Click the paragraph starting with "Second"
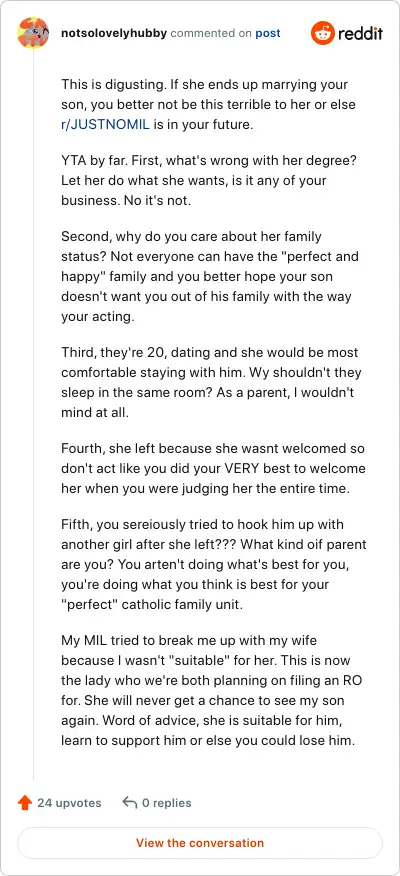The width and height of the screenshot is (400, 876). pos(210,277)
